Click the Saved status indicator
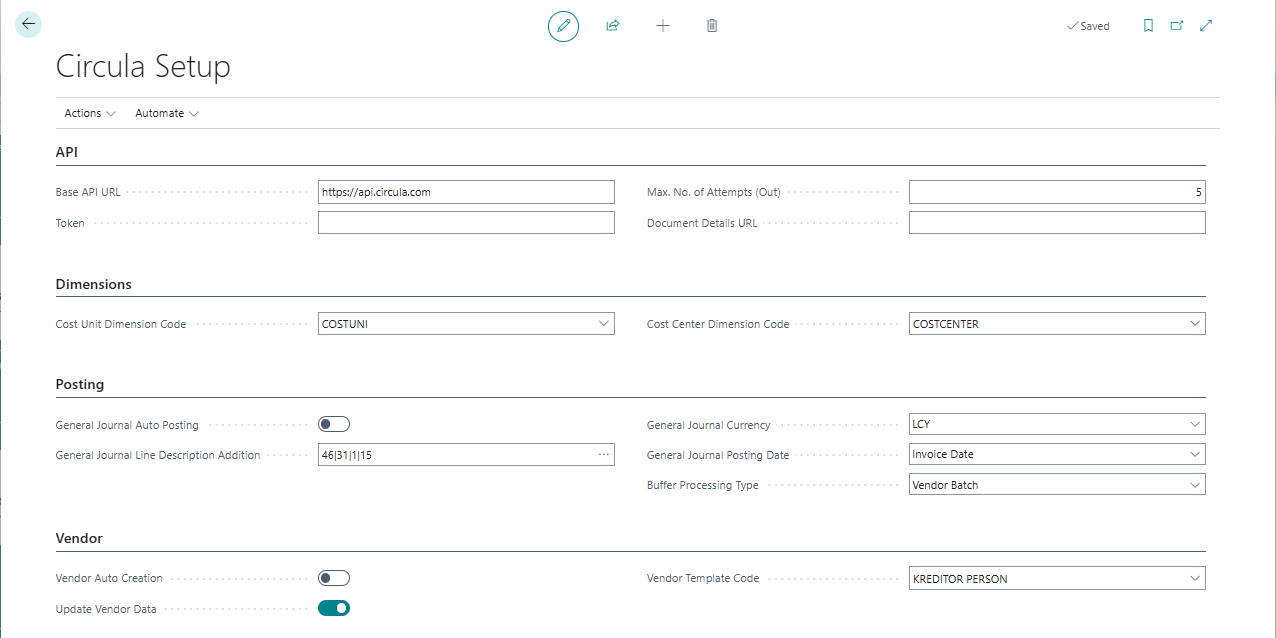 point(1088,26)
